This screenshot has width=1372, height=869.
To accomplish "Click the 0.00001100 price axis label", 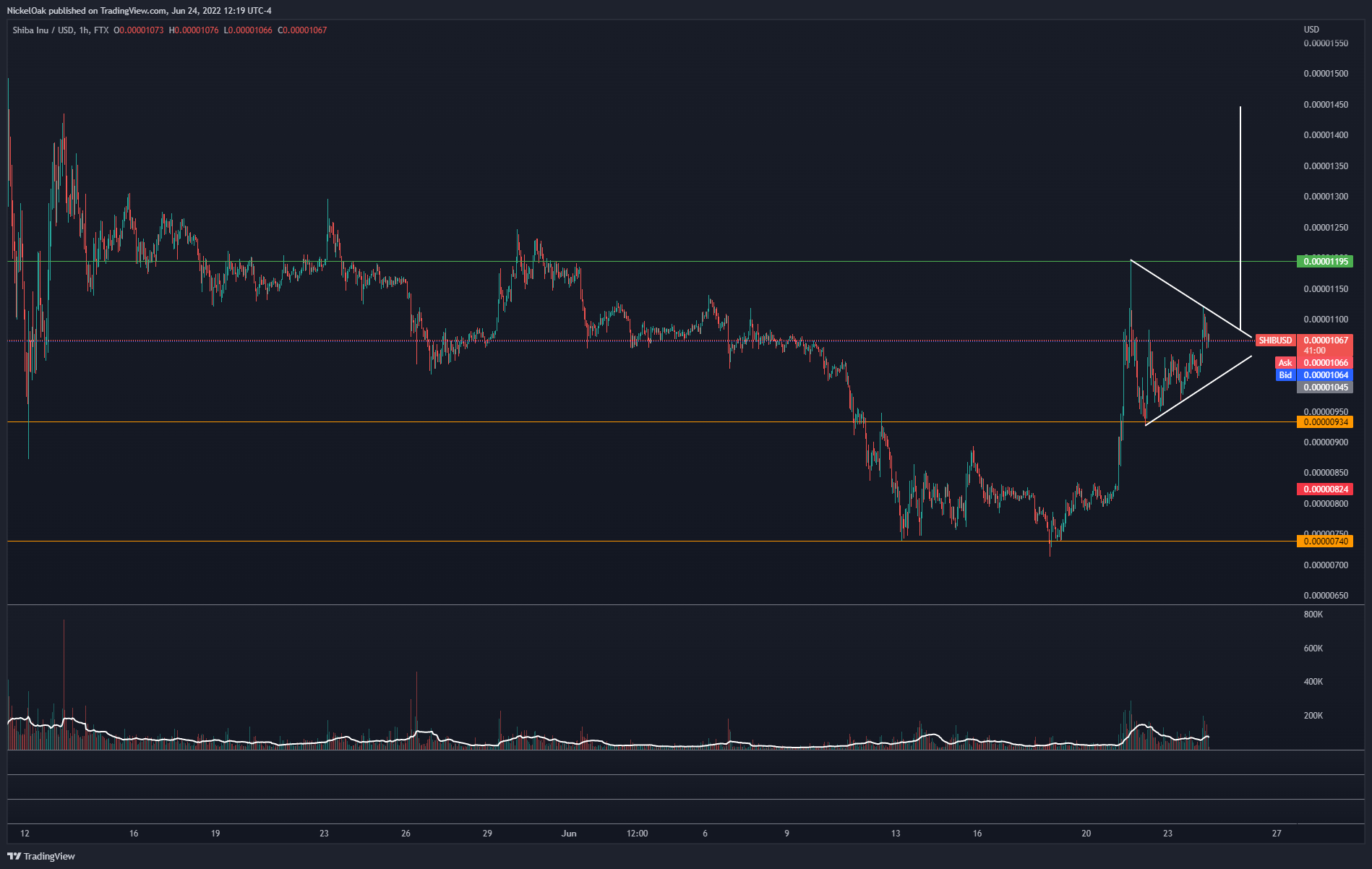I will tap(1326, 320).
